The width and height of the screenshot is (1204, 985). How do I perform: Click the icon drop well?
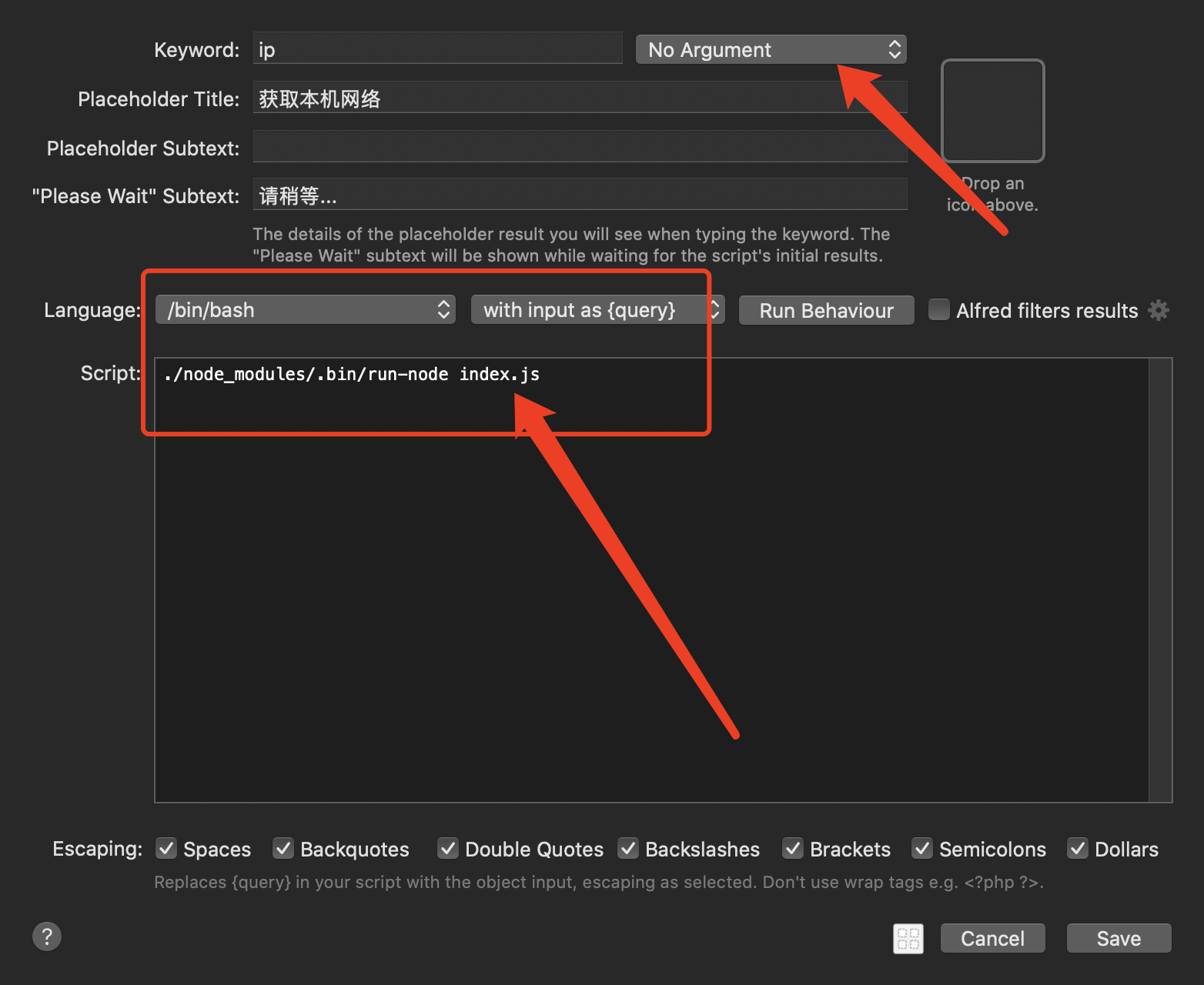coord(993,111)
